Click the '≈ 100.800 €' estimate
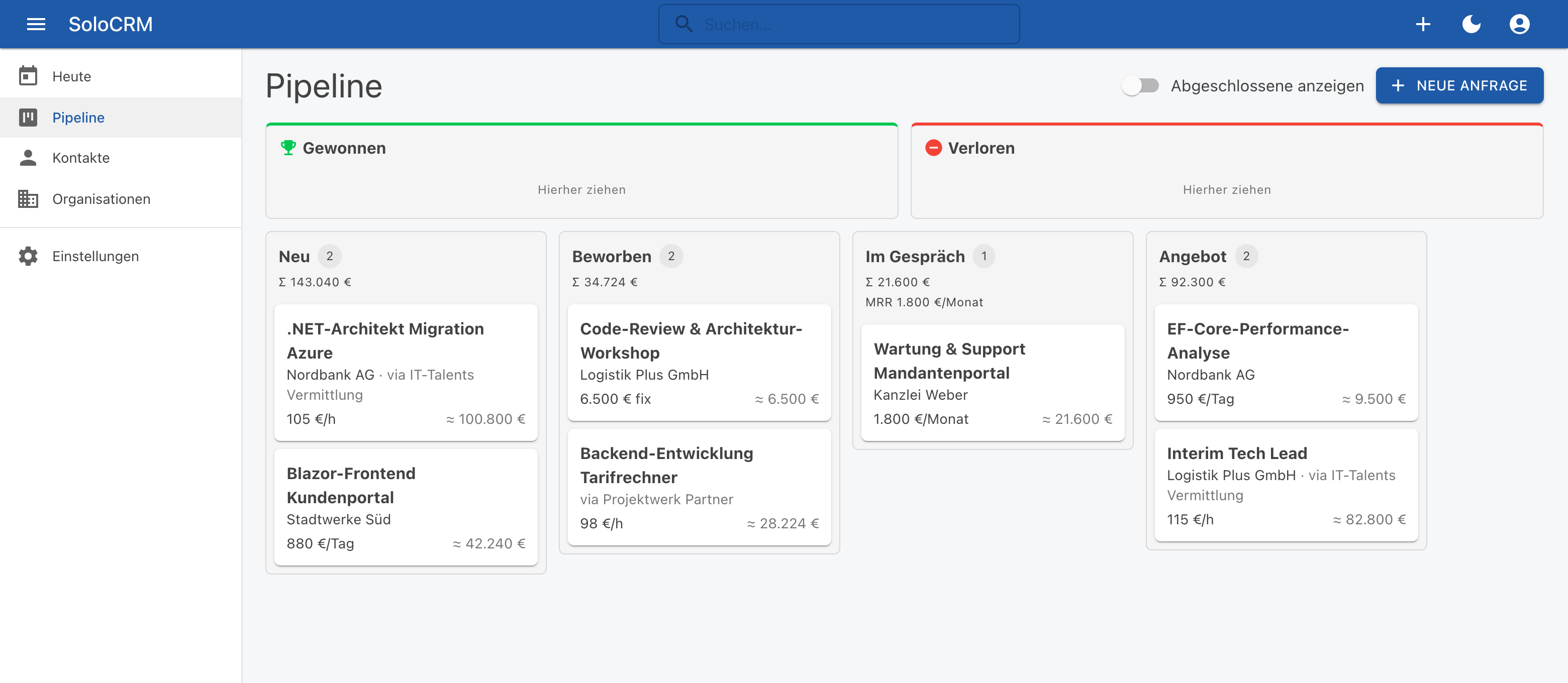Image resolution: width=1568 pixels, height=683 pixels. point(485,419)
